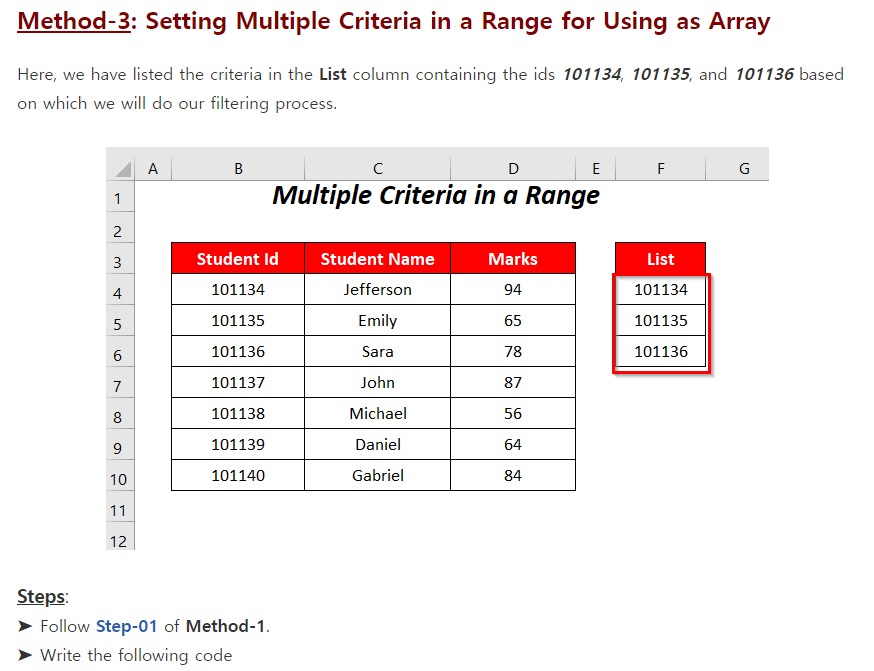The image size is (874, 671).
Task: Select marks cell 64
Action: coord(513,444)
